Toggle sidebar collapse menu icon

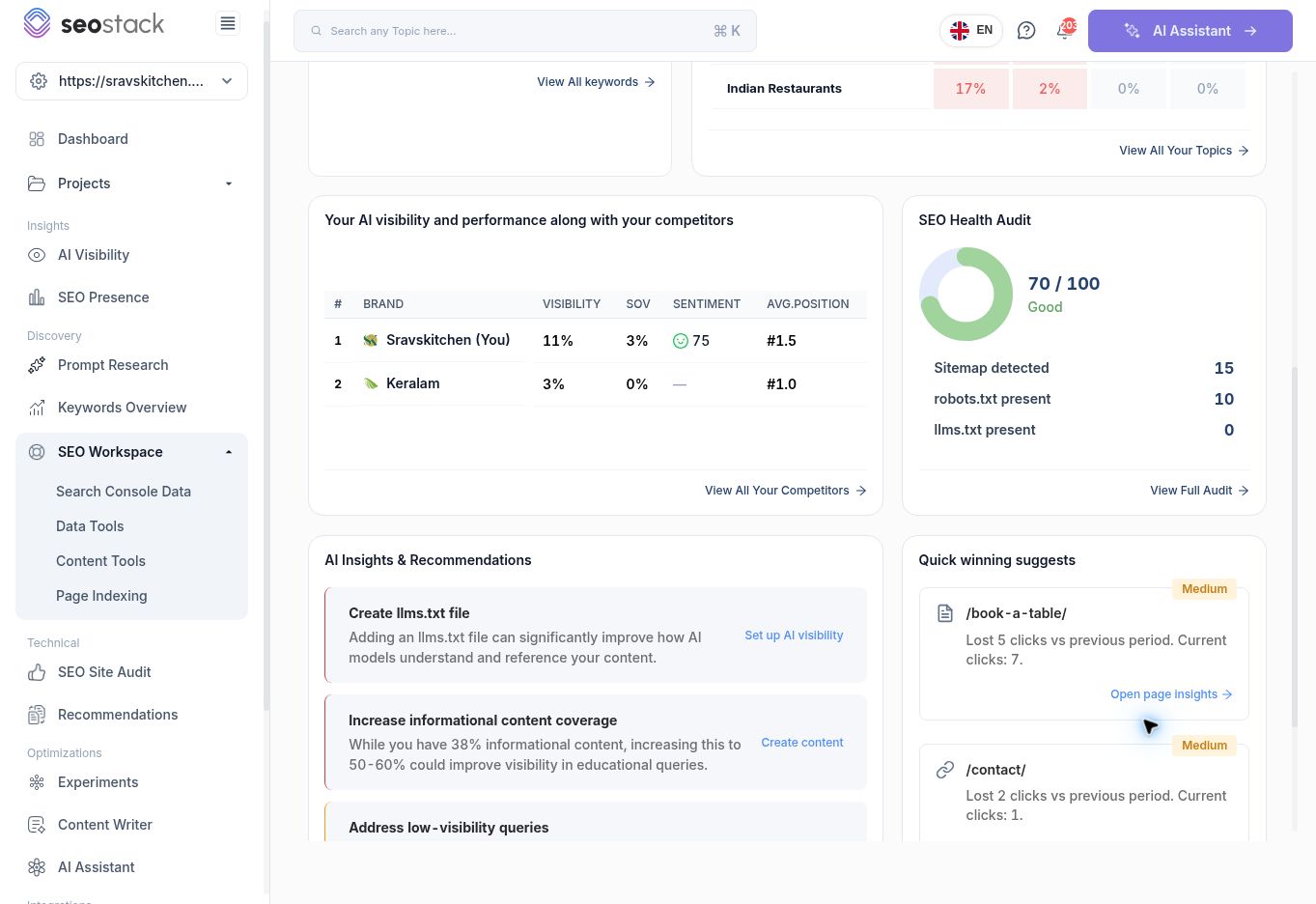(x=228, y=23)
